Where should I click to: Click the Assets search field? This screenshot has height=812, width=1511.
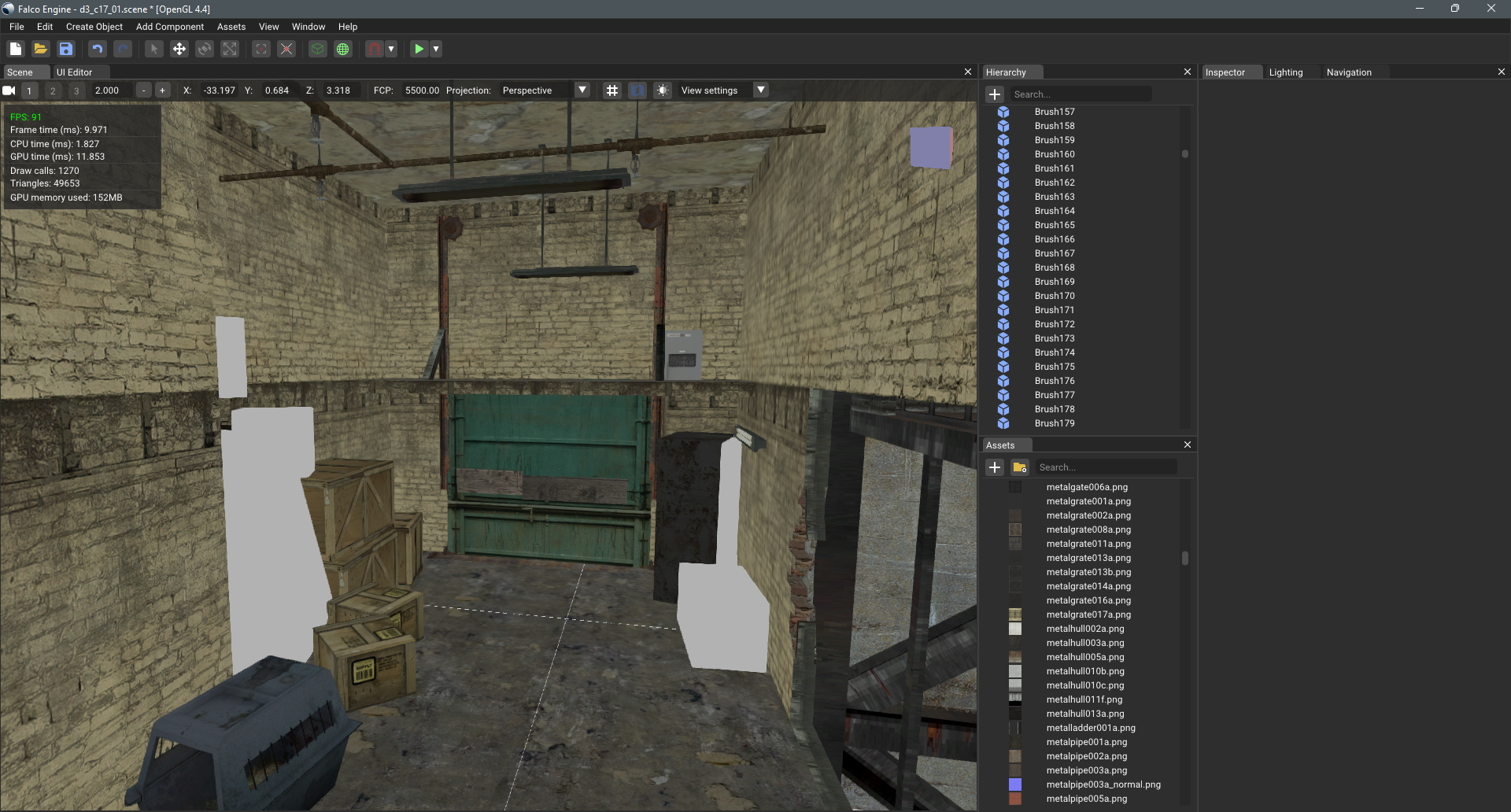[x=1106, y=467]
